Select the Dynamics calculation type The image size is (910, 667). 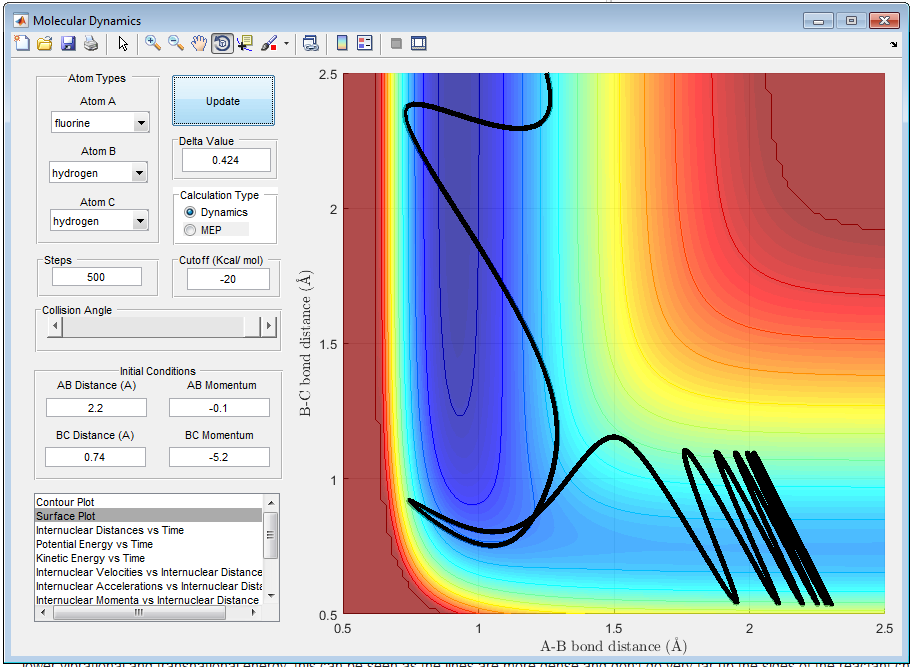pyautogui.click(x=191, y=213)
